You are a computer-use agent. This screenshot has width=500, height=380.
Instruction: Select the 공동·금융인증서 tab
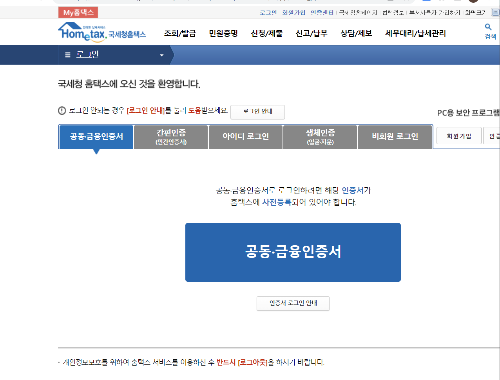[96, 137]
